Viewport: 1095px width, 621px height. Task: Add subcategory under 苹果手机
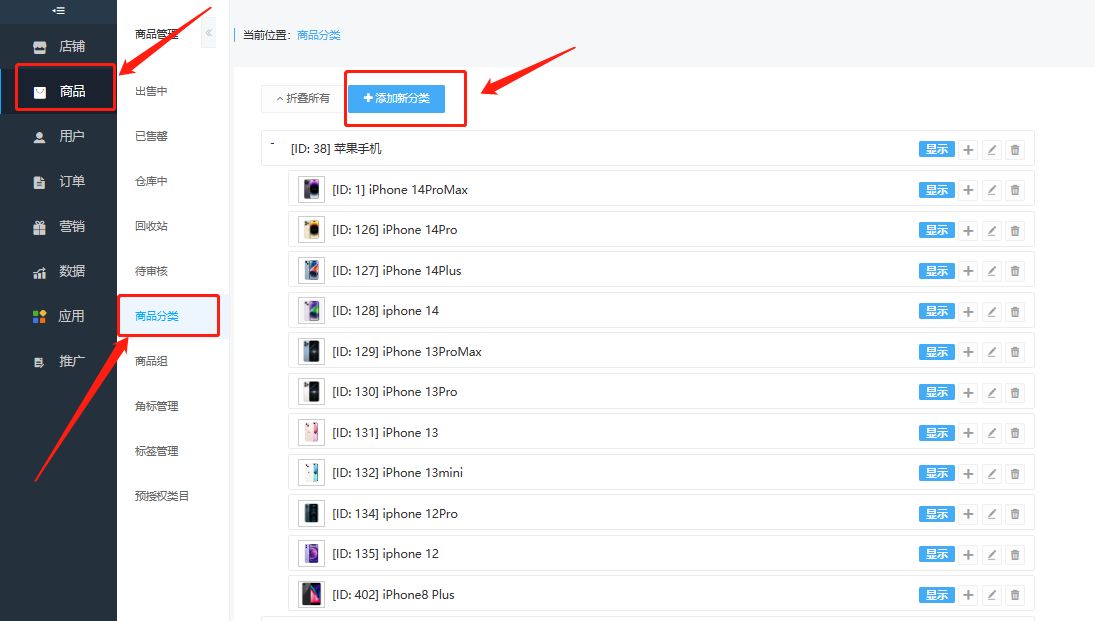click(x=968, y=149)
